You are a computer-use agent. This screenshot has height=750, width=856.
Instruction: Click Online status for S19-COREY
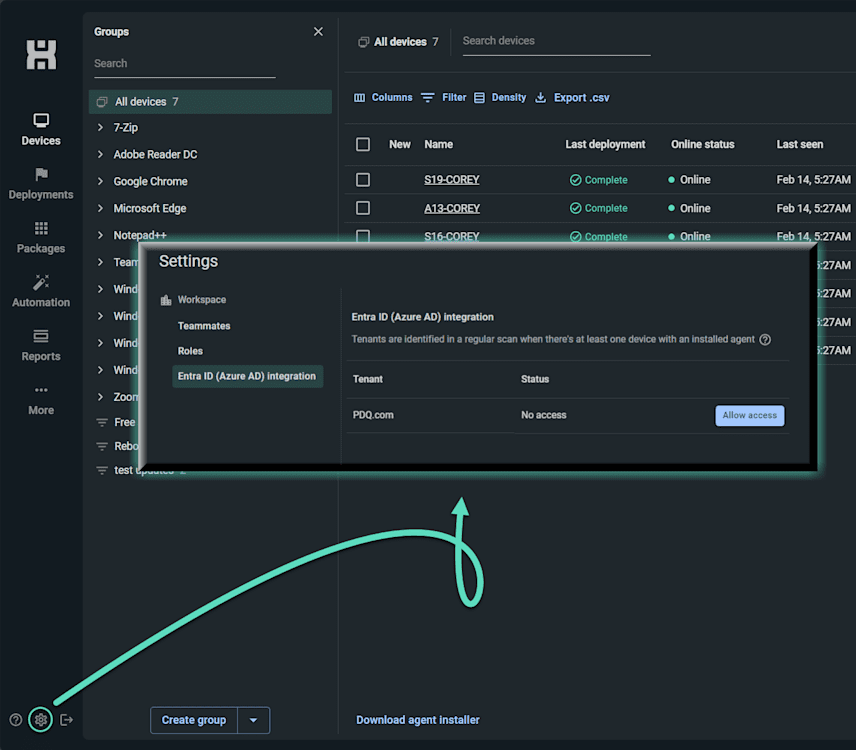pyautogui.click(x=689, y=180)
